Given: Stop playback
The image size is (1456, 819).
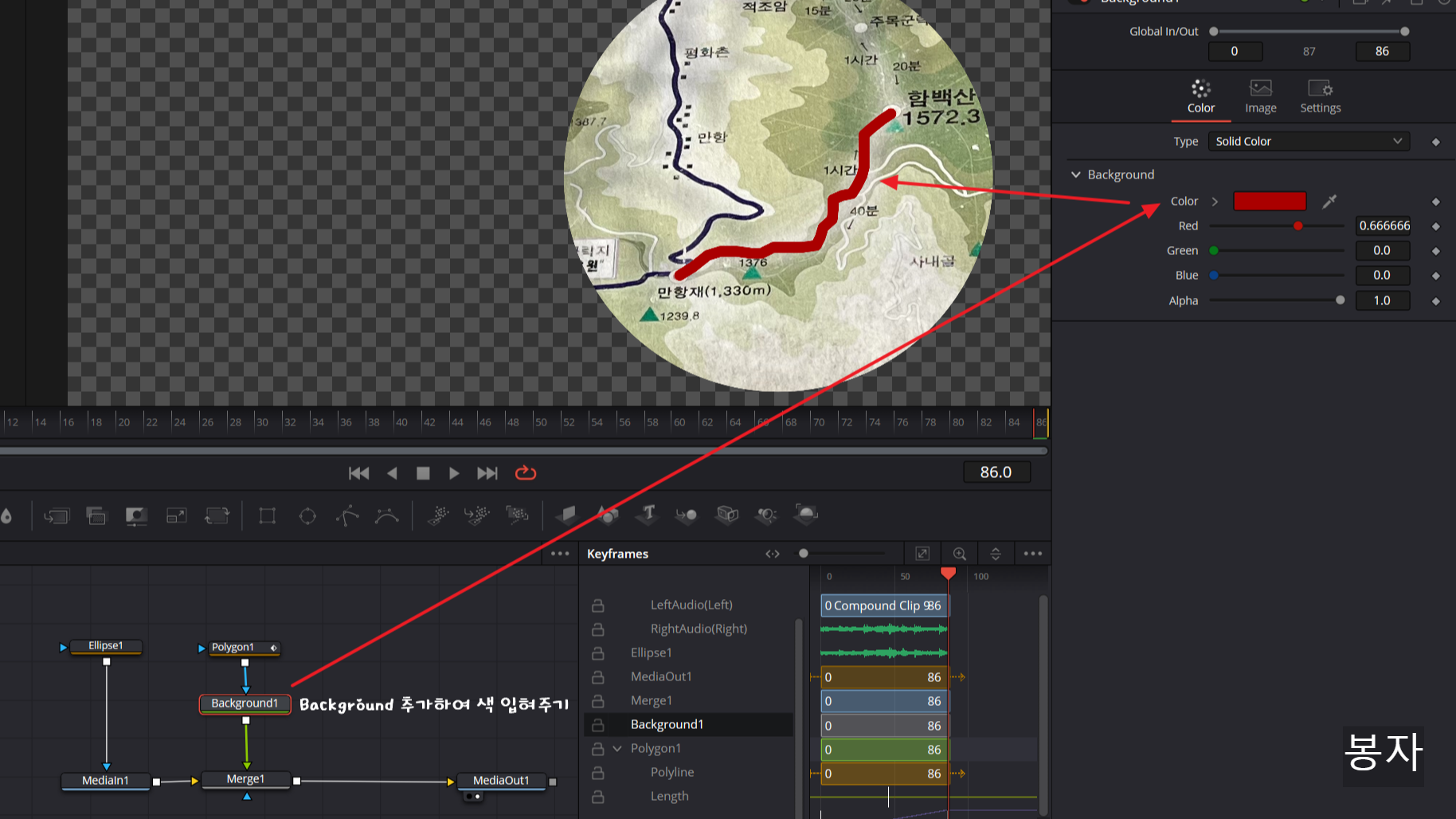Looking at the screenshot, I should point(423,473).
